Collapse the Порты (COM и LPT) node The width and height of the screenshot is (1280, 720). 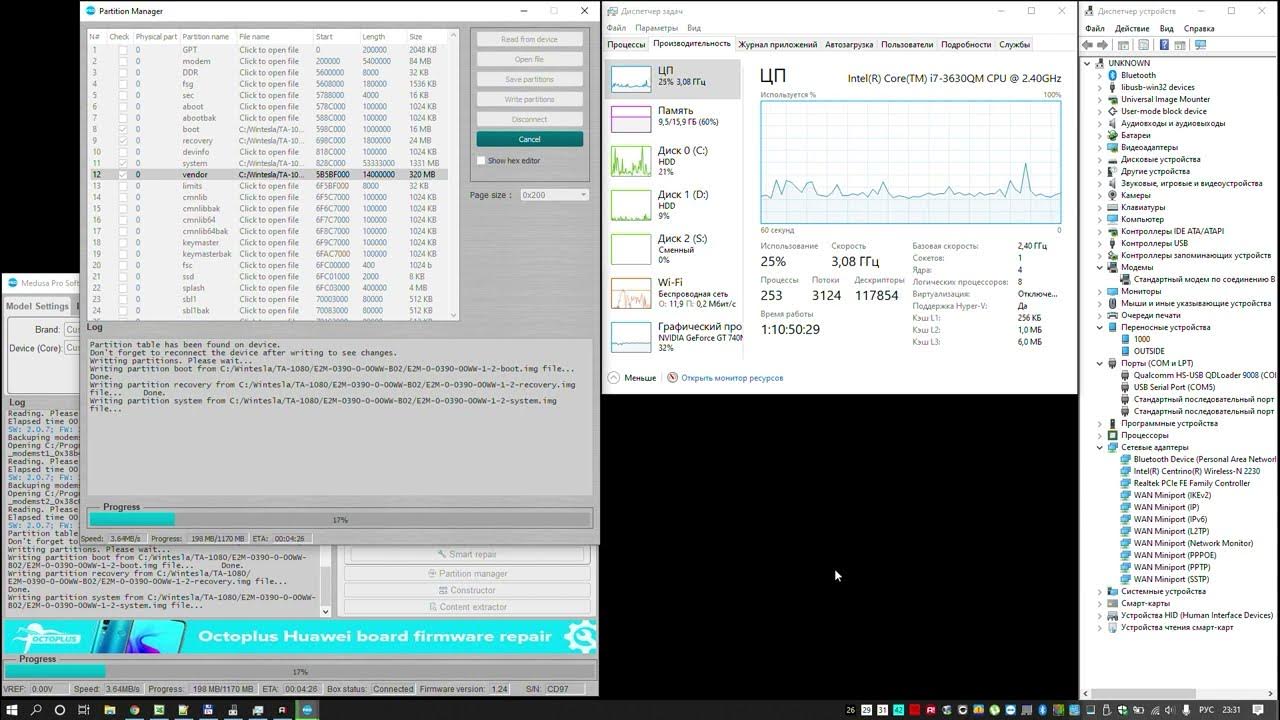(1100, 363)
